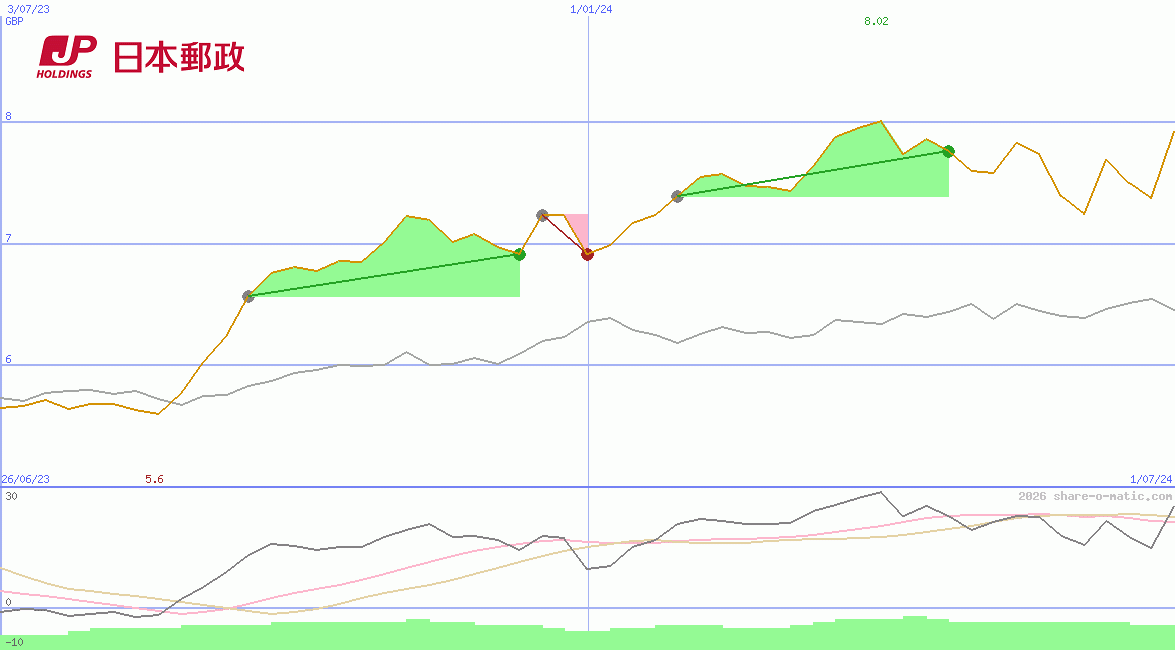This screenshot has height=650, width=1175.
Task: Click the GBP currency label
Action: [x=14, y=21]
